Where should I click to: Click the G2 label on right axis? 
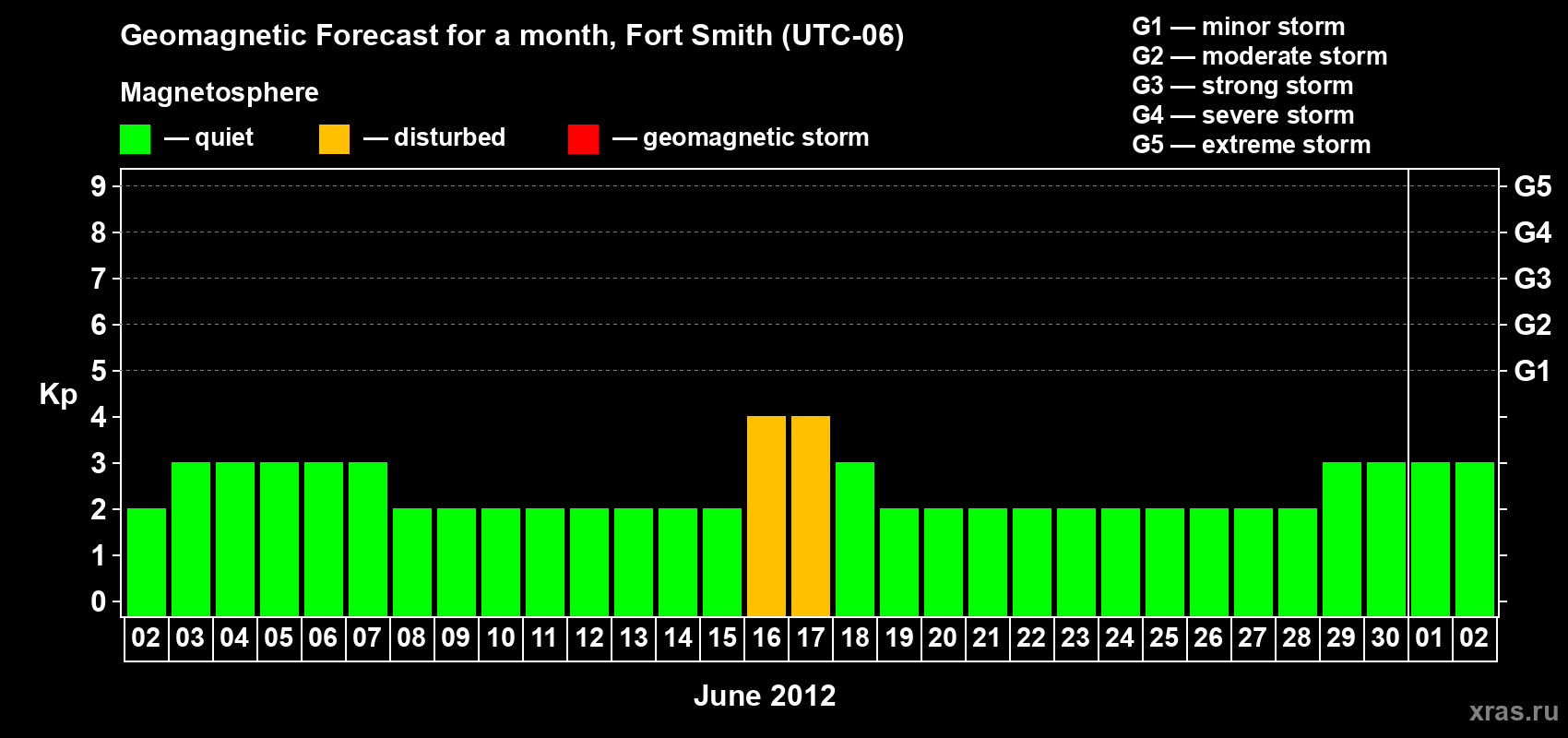click(1533, 325)
